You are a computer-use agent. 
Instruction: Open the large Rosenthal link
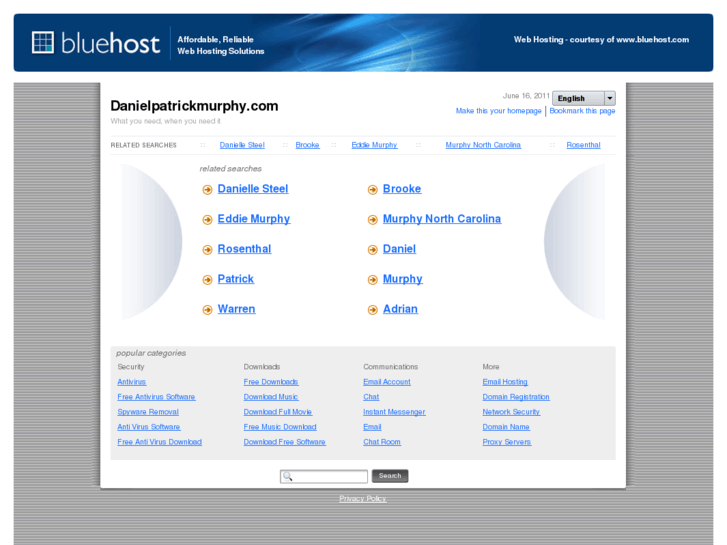(244, 249)
